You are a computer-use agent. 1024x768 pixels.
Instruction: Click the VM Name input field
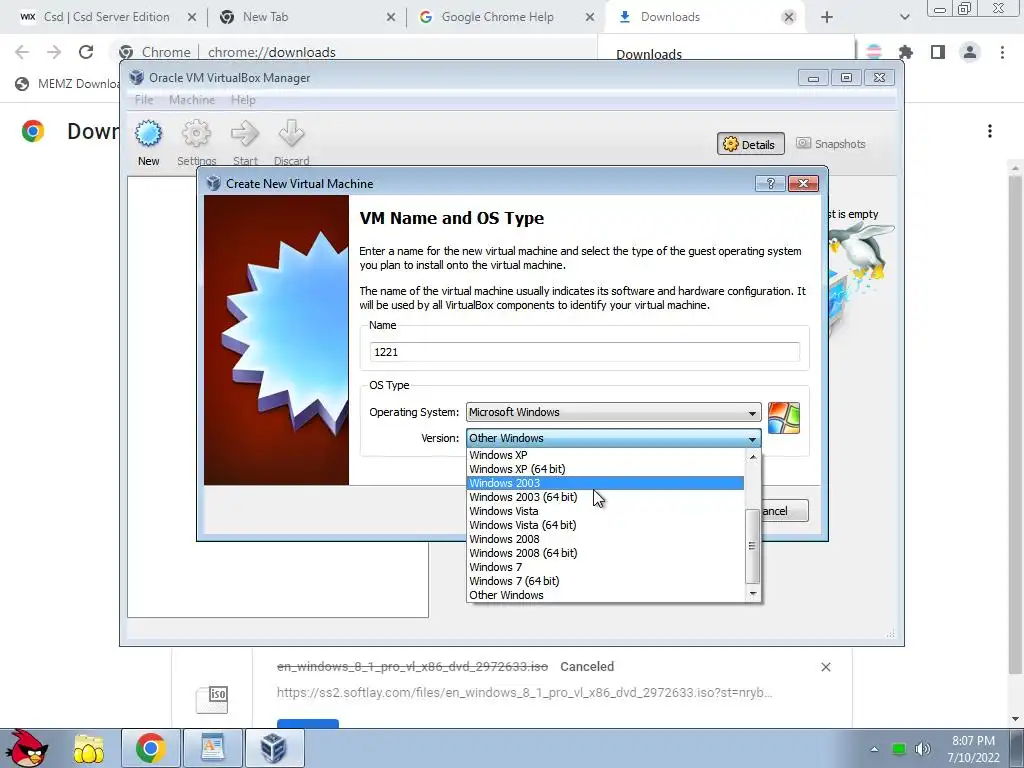coord(584,352)
